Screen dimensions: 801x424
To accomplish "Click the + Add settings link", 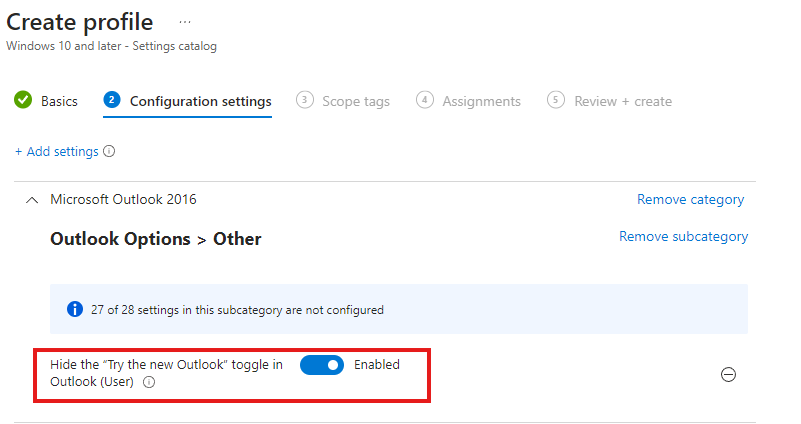I will click(x=57, y=151).
